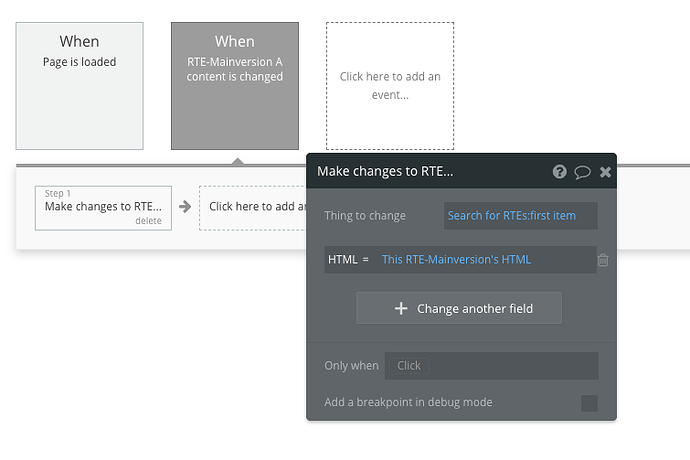
Task: Select Step 1 Make changes to RTE action
Action: 103,208
